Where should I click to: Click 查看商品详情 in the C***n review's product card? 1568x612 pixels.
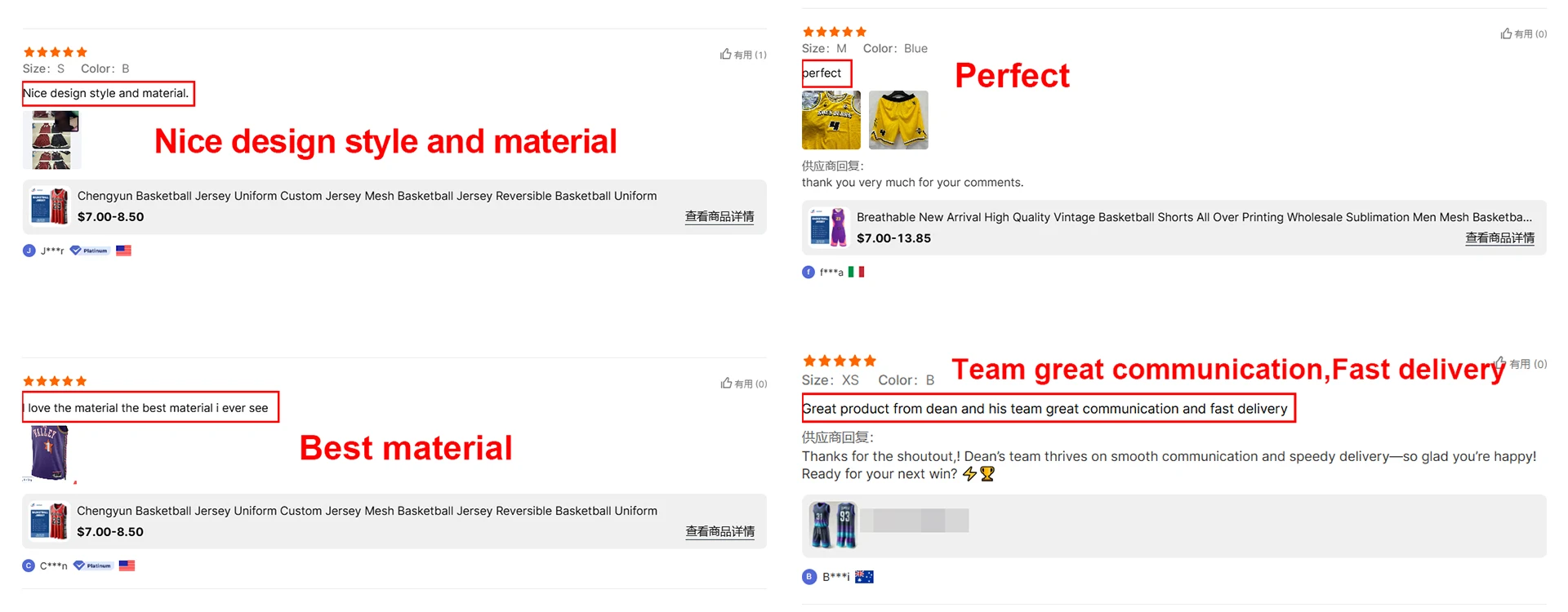point(719,532)
